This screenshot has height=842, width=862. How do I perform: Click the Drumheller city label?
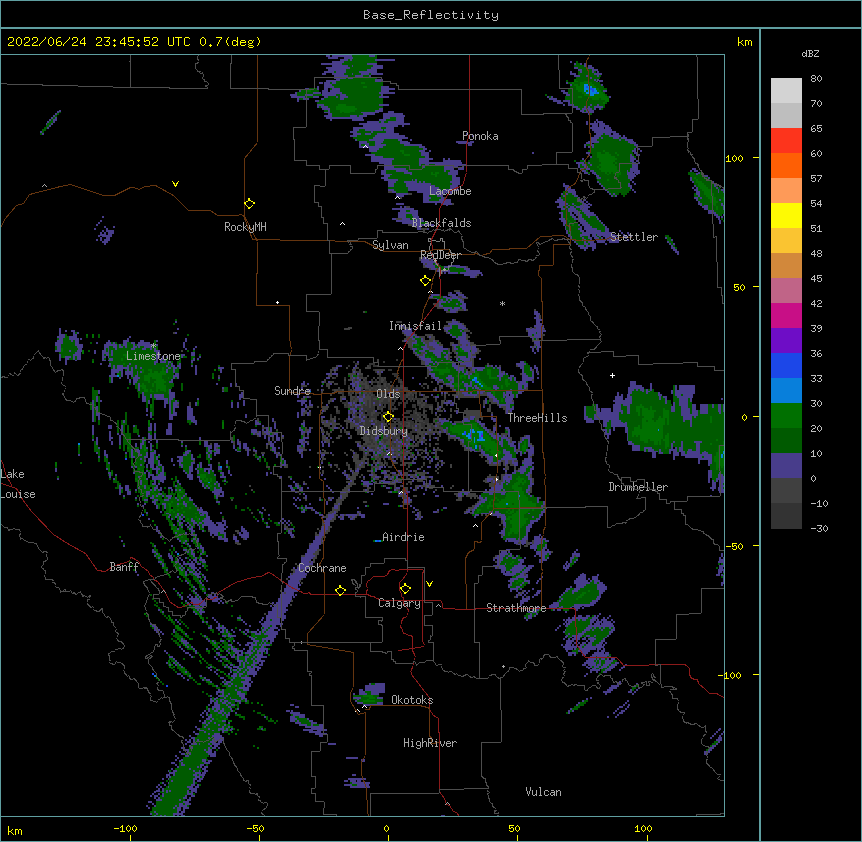pyautogui.click(x=638, y=487)
